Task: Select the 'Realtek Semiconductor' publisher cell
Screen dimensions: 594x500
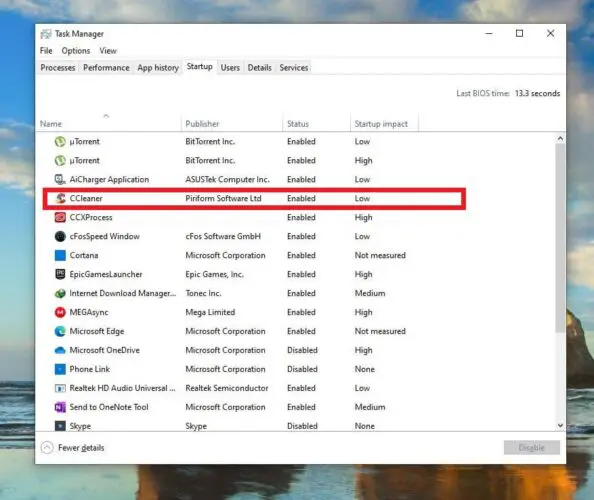Action: (227, 388)
